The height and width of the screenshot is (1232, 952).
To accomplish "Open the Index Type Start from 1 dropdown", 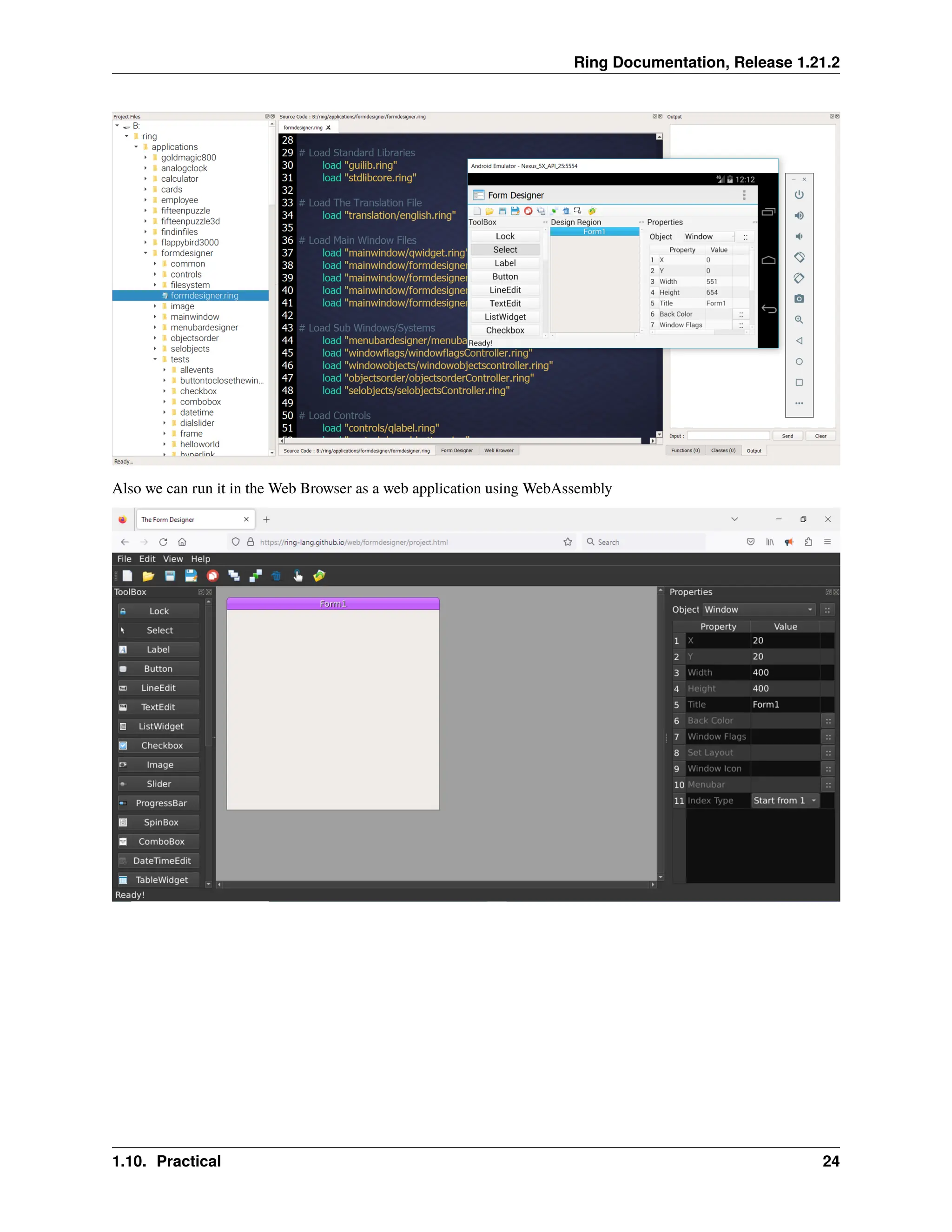I will pyautogui.click(x=785, y=801).
